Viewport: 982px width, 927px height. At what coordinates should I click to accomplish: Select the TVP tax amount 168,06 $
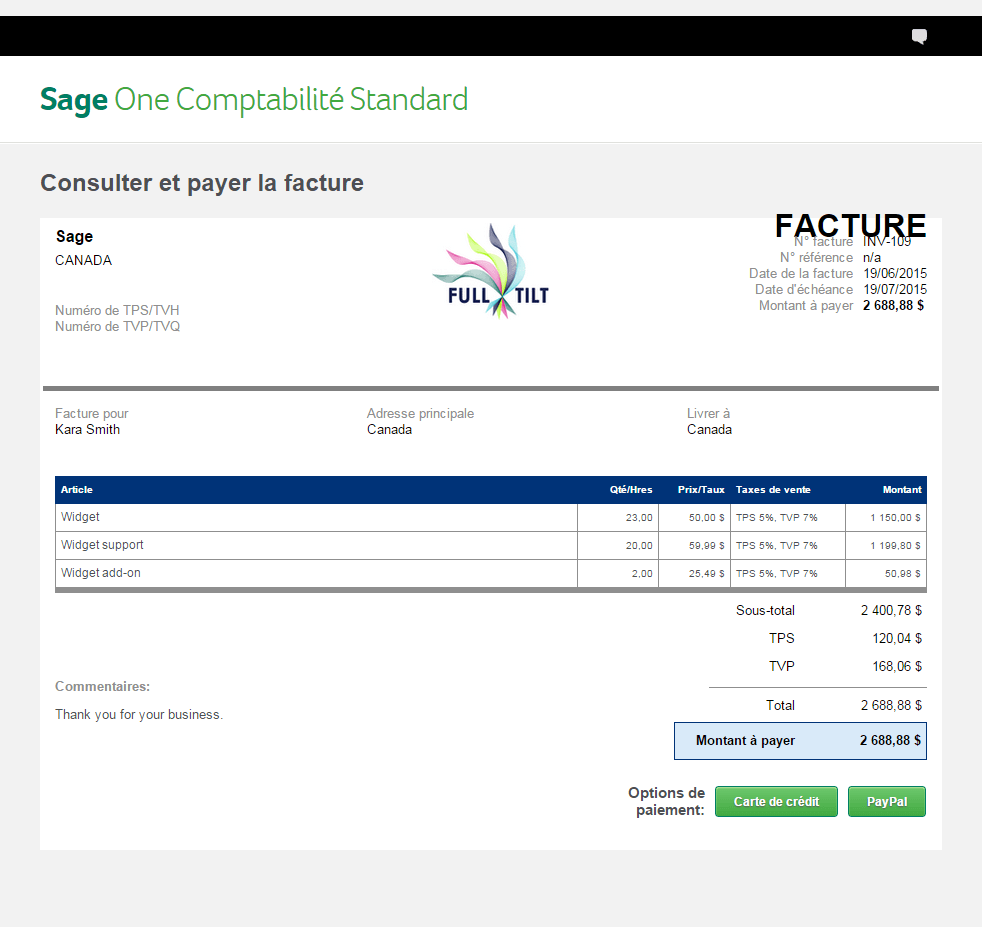pyautogui.click(x=897, y=666)
